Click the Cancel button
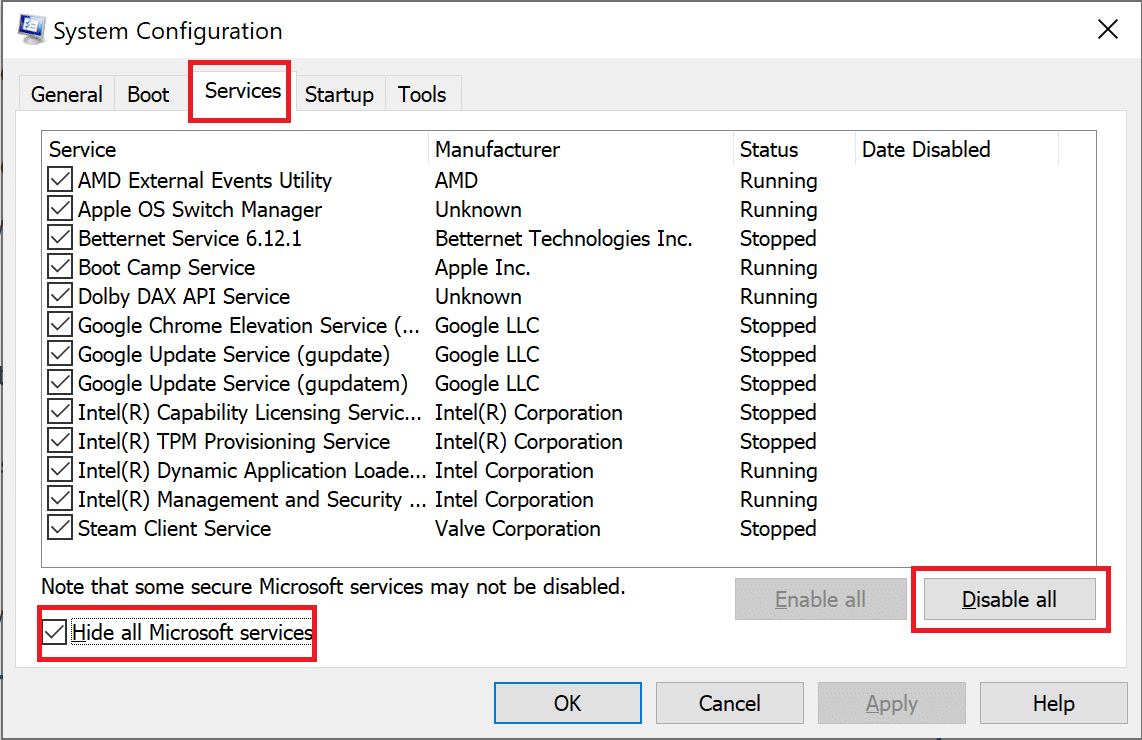Image resolution: width=1142 pixels, height=740 pixels. click(729, 704)
